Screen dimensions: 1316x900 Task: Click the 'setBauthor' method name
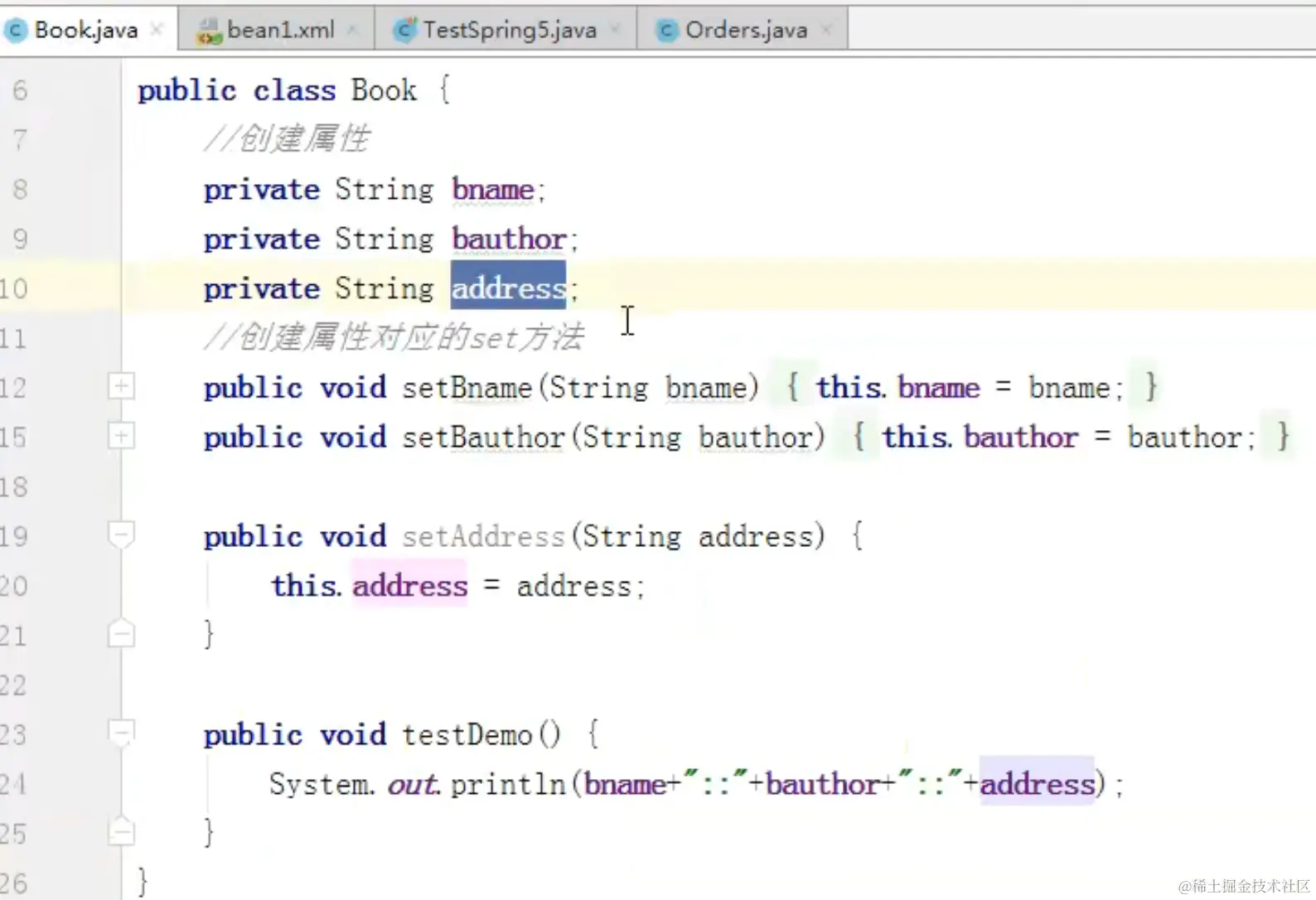tap(483, 437)
